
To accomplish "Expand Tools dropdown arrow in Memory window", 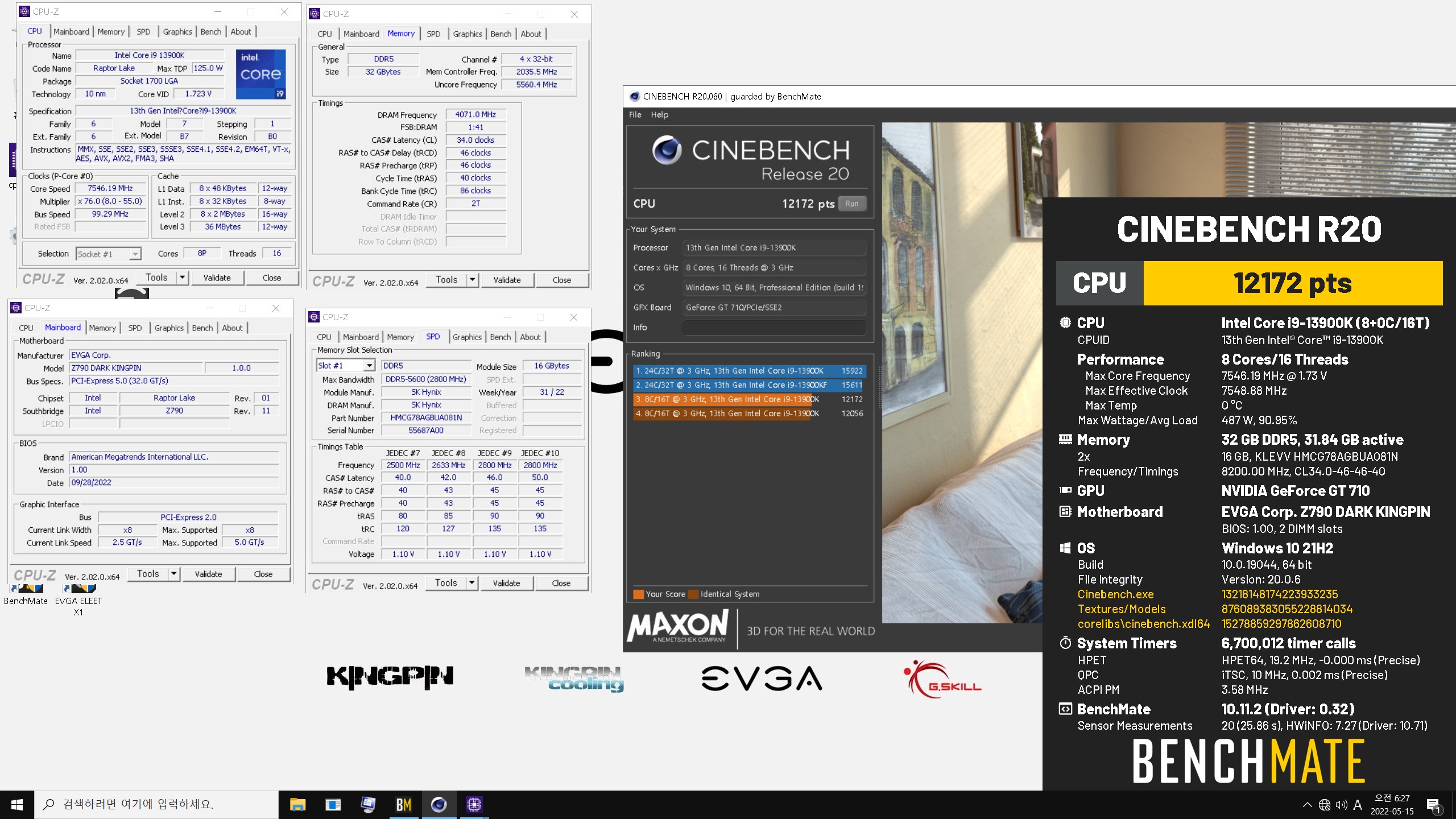I will click(473, 280).
